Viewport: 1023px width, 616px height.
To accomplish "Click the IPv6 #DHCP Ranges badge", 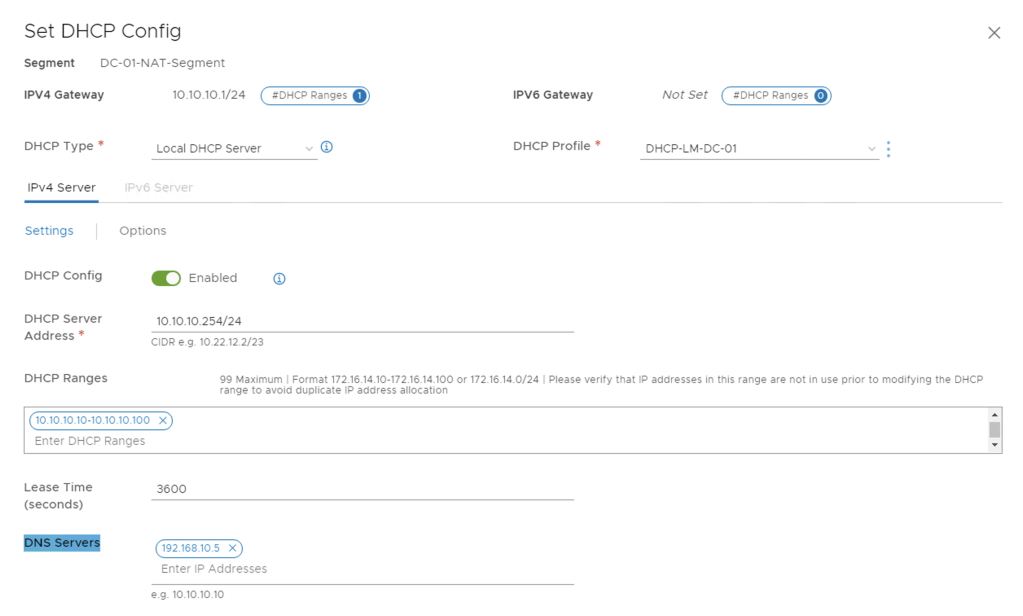I will (x=776, y=96).
